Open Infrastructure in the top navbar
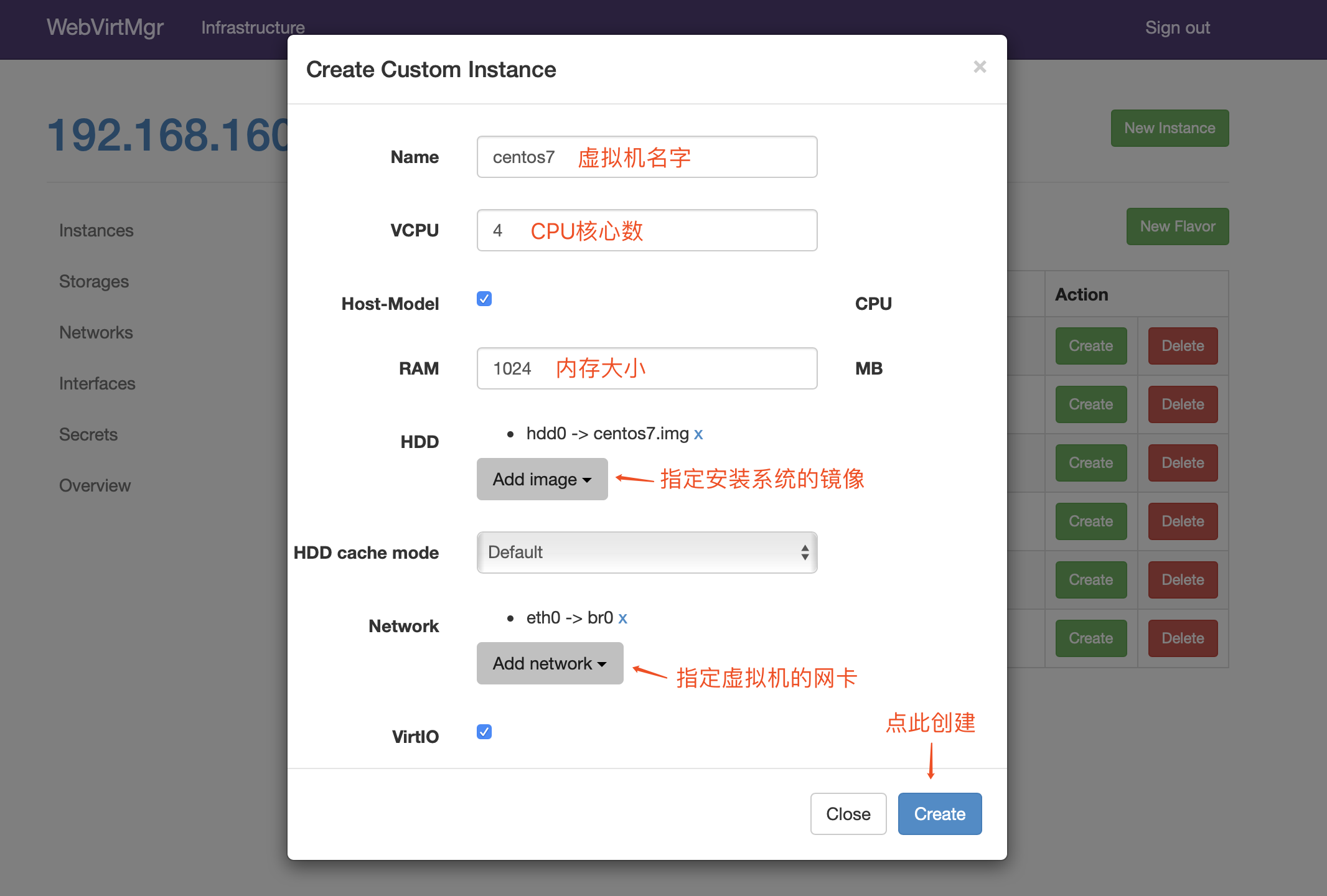This screenshot has width=1327, height=896. (253, 27)
